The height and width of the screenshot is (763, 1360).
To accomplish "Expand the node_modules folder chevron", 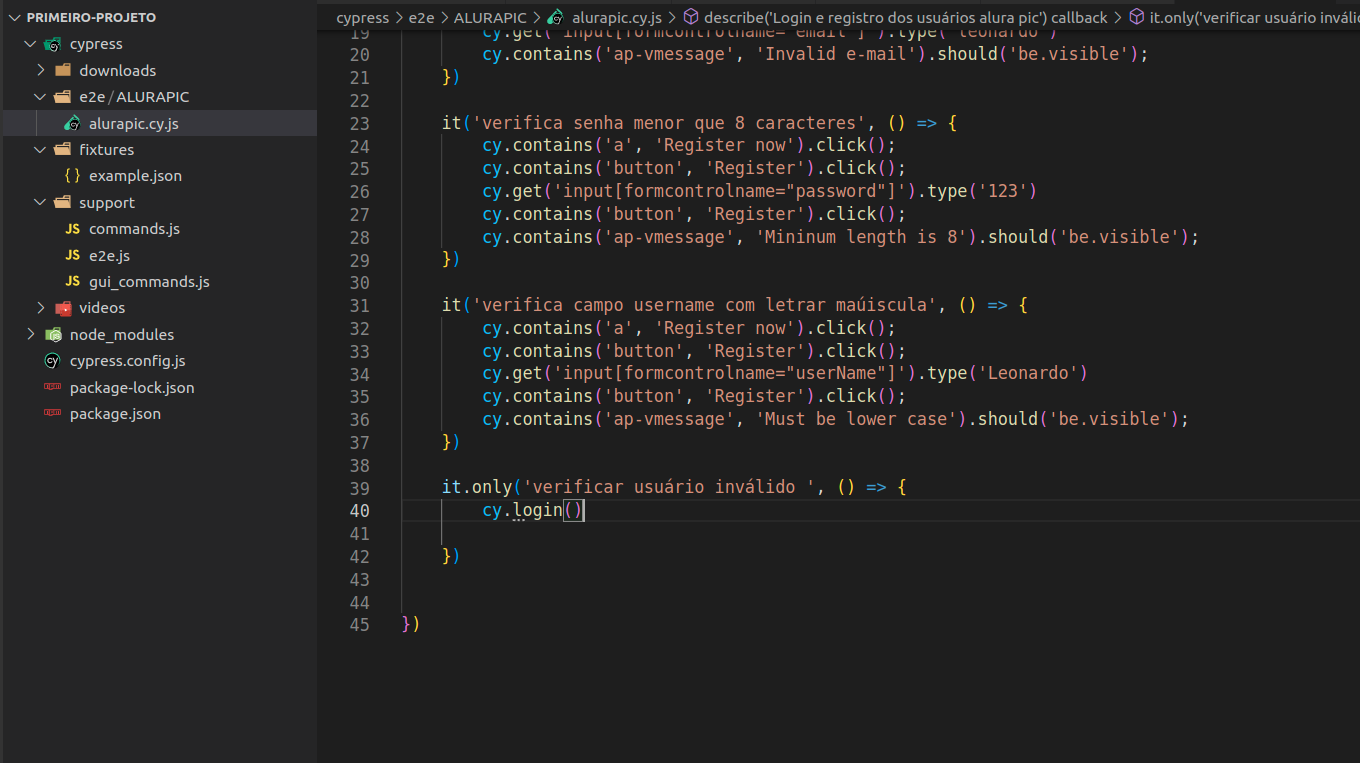I will coord(31,334).
